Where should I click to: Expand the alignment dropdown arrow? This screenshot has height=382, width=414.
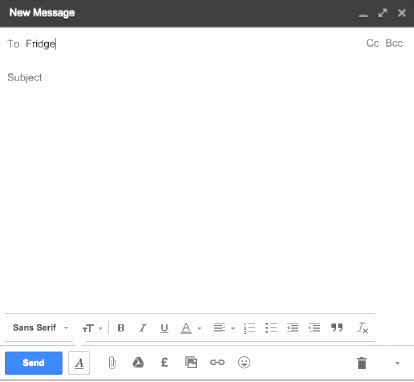point(233,328)
